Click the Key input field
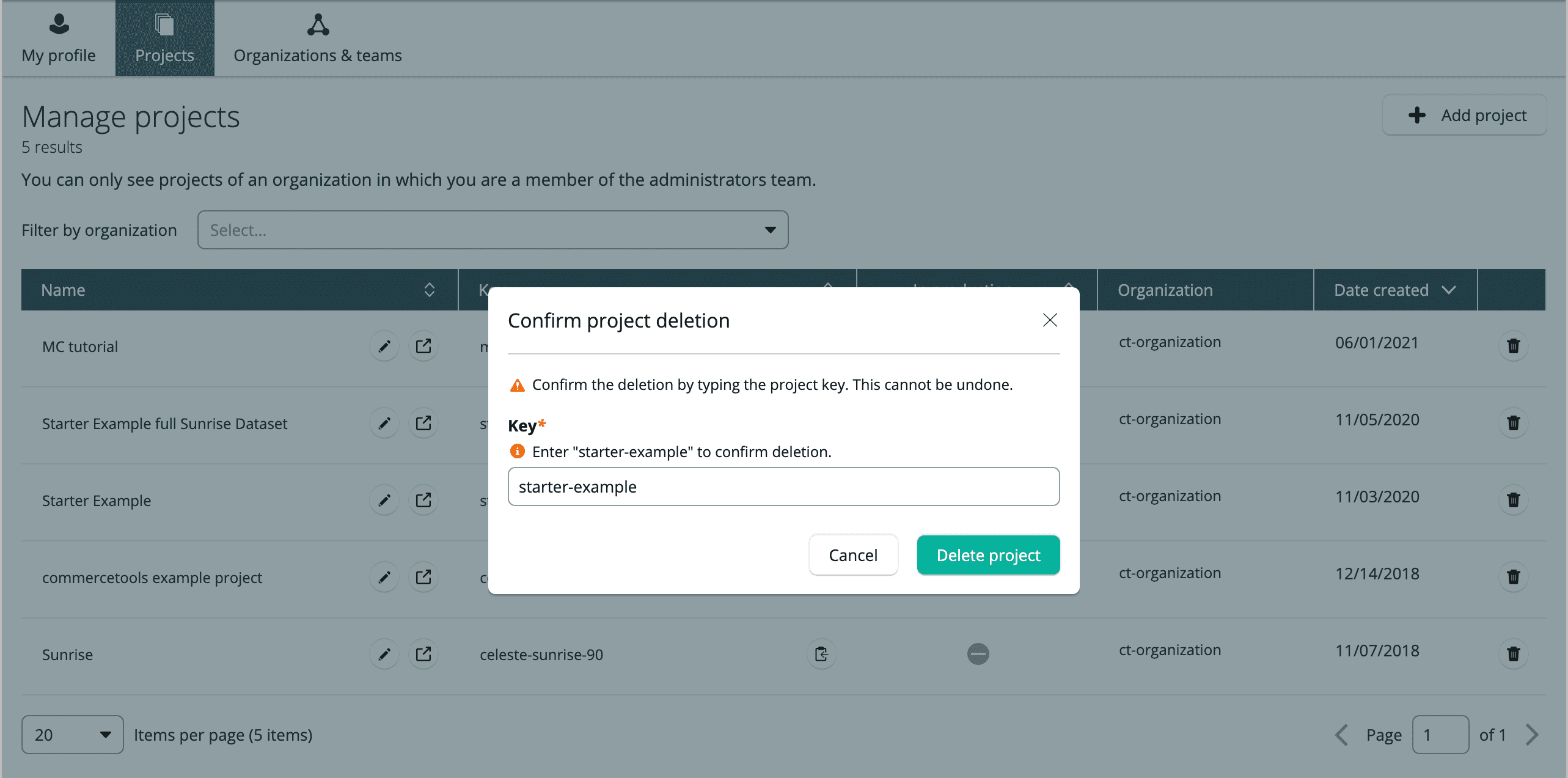 coord(783,486)
